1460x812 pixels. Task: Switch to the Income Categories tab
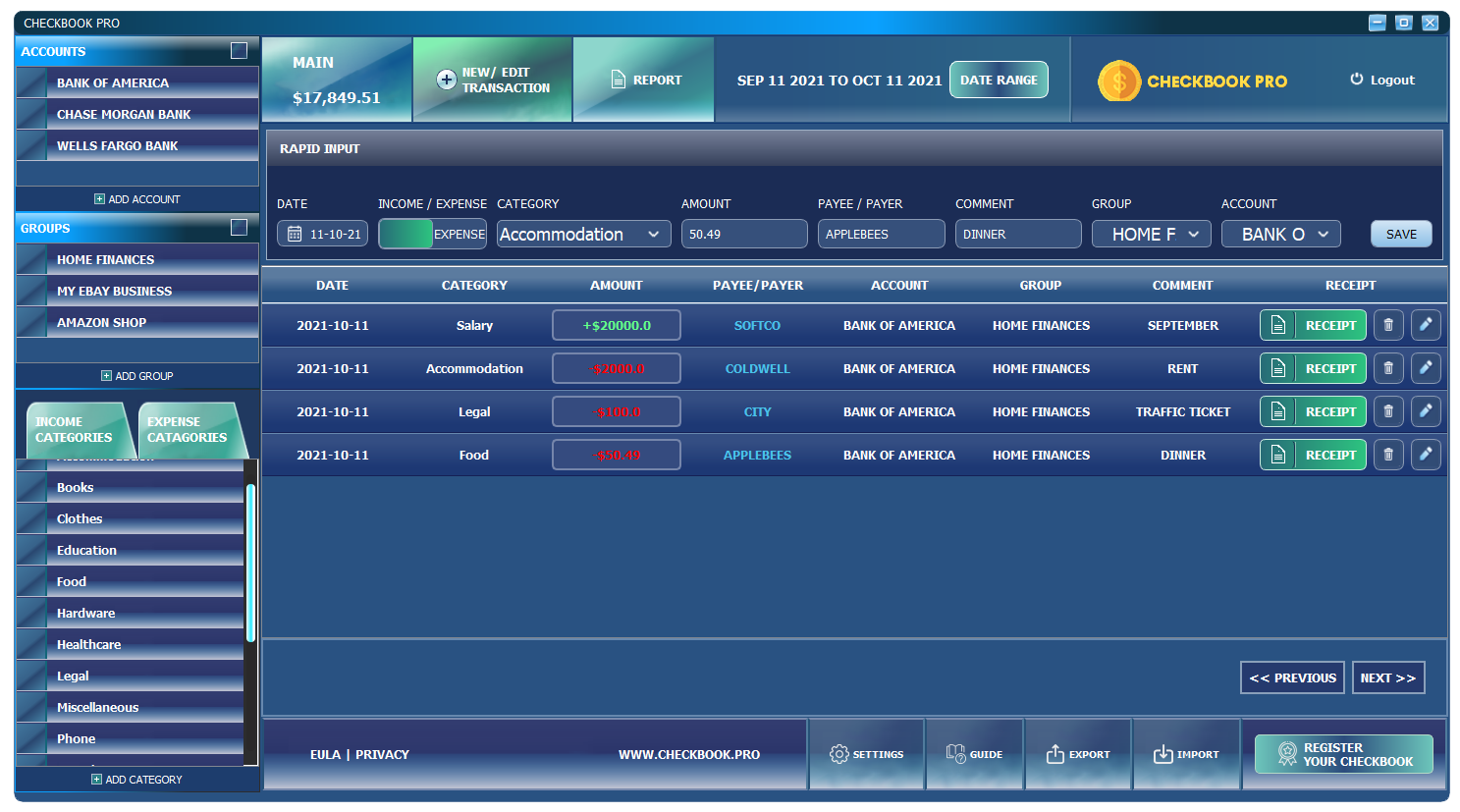pos(79,430)
